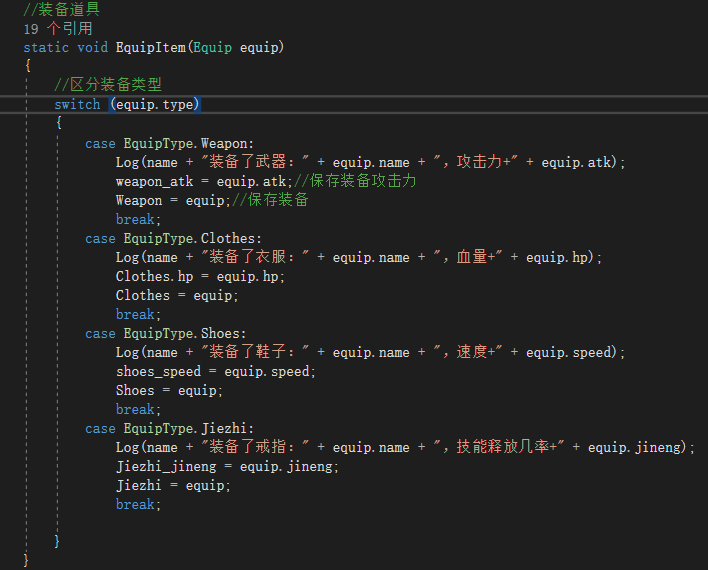Click the comment "//装备道具"
This screenshot has height=570, width=708.
62,9
